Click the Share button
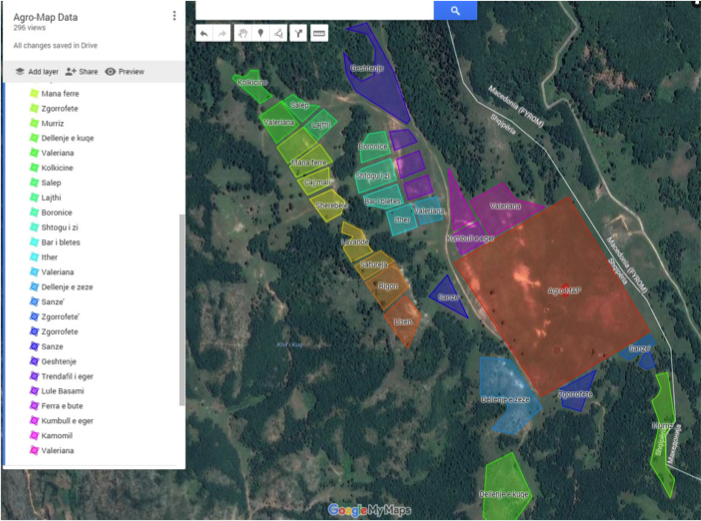Viewport: 701px width, 521px height. click(81, 72)
